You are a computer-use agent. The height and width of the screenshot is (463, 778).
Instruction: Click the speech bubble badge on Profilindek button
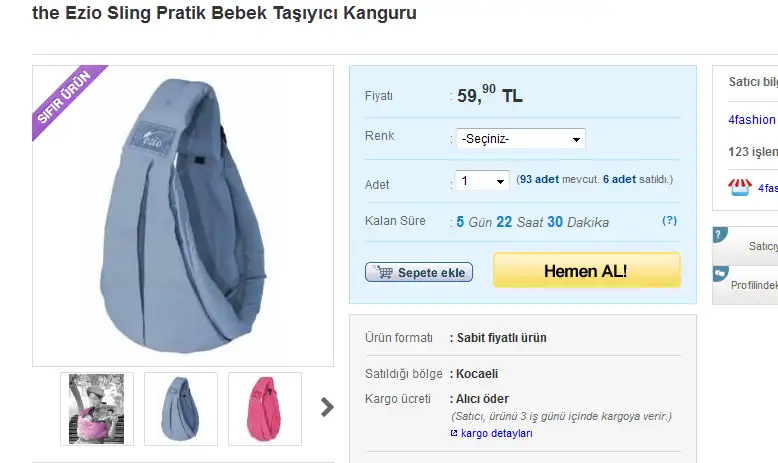click(720, 273)
